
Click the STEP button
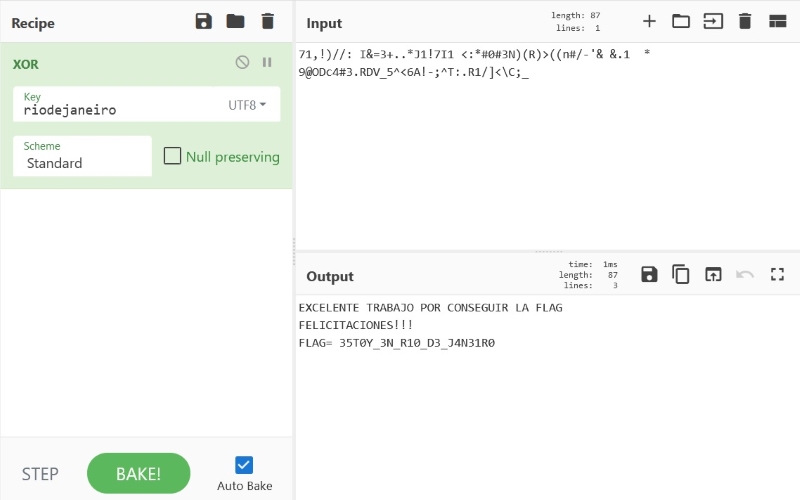click(40, 474)
